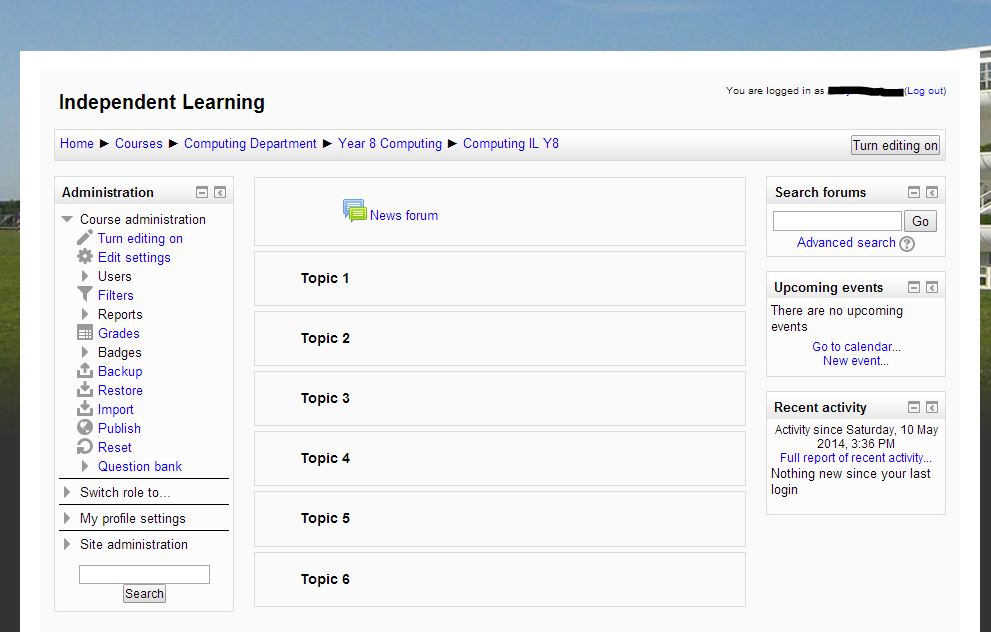
Task: Click the Search forums text field
Action: click(x=837, y=221)
